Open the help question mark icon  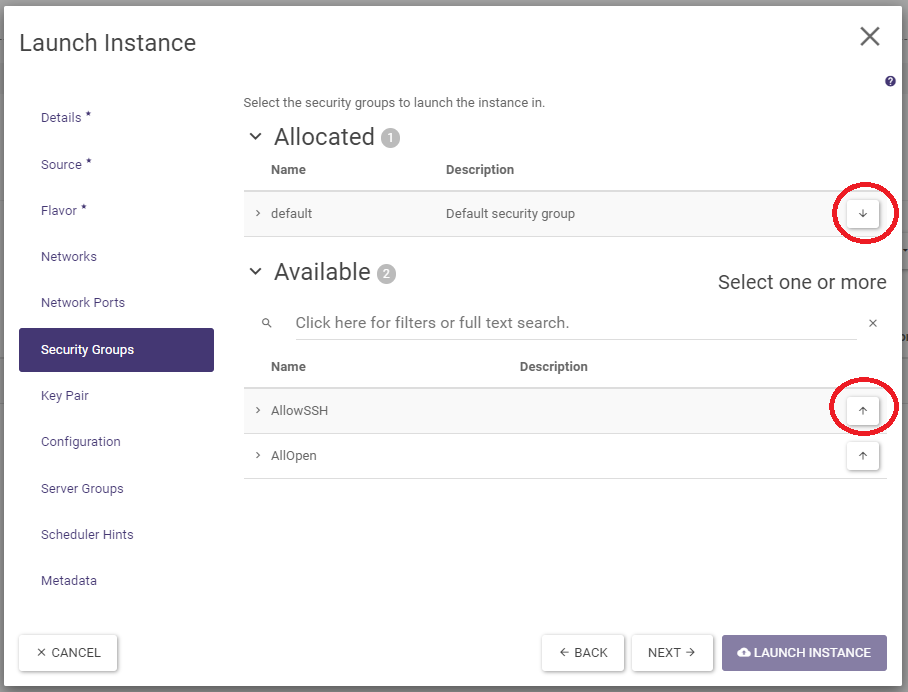coord(890,82)
